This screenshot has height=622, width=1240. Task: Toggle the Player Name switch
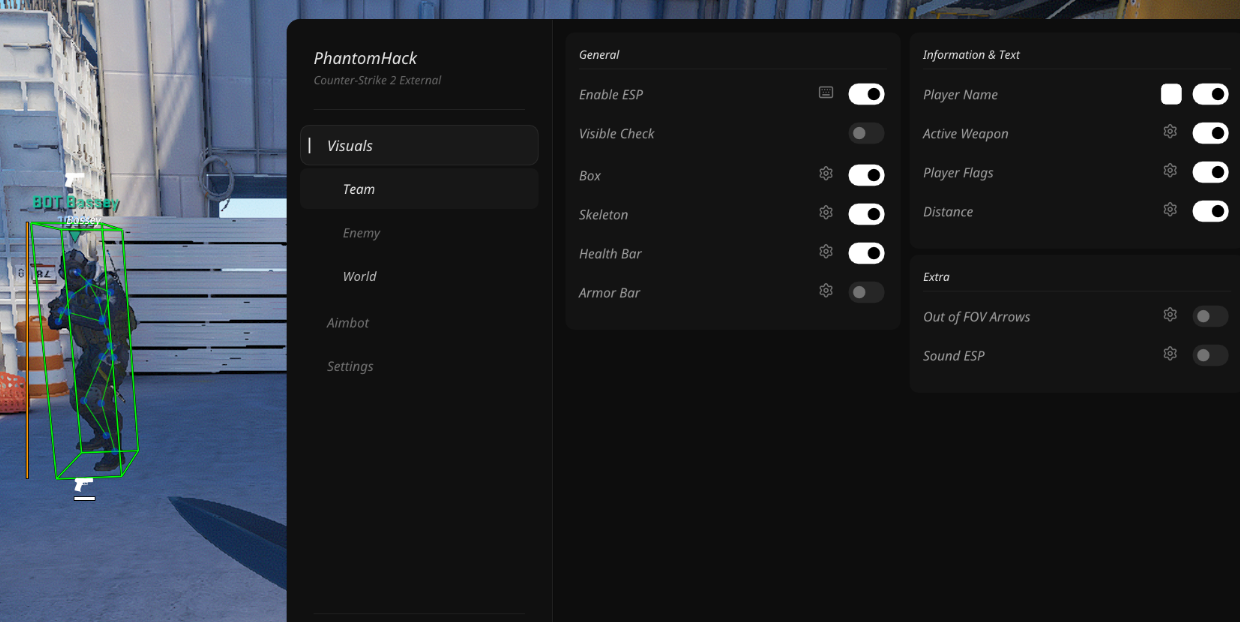tap(1210, 94)
